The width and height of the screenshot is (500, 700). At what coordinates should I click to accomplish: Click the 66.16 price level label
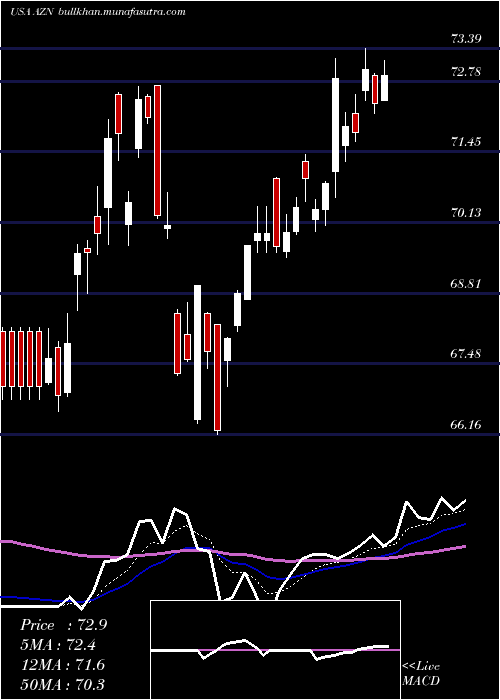tap(466, 425)
